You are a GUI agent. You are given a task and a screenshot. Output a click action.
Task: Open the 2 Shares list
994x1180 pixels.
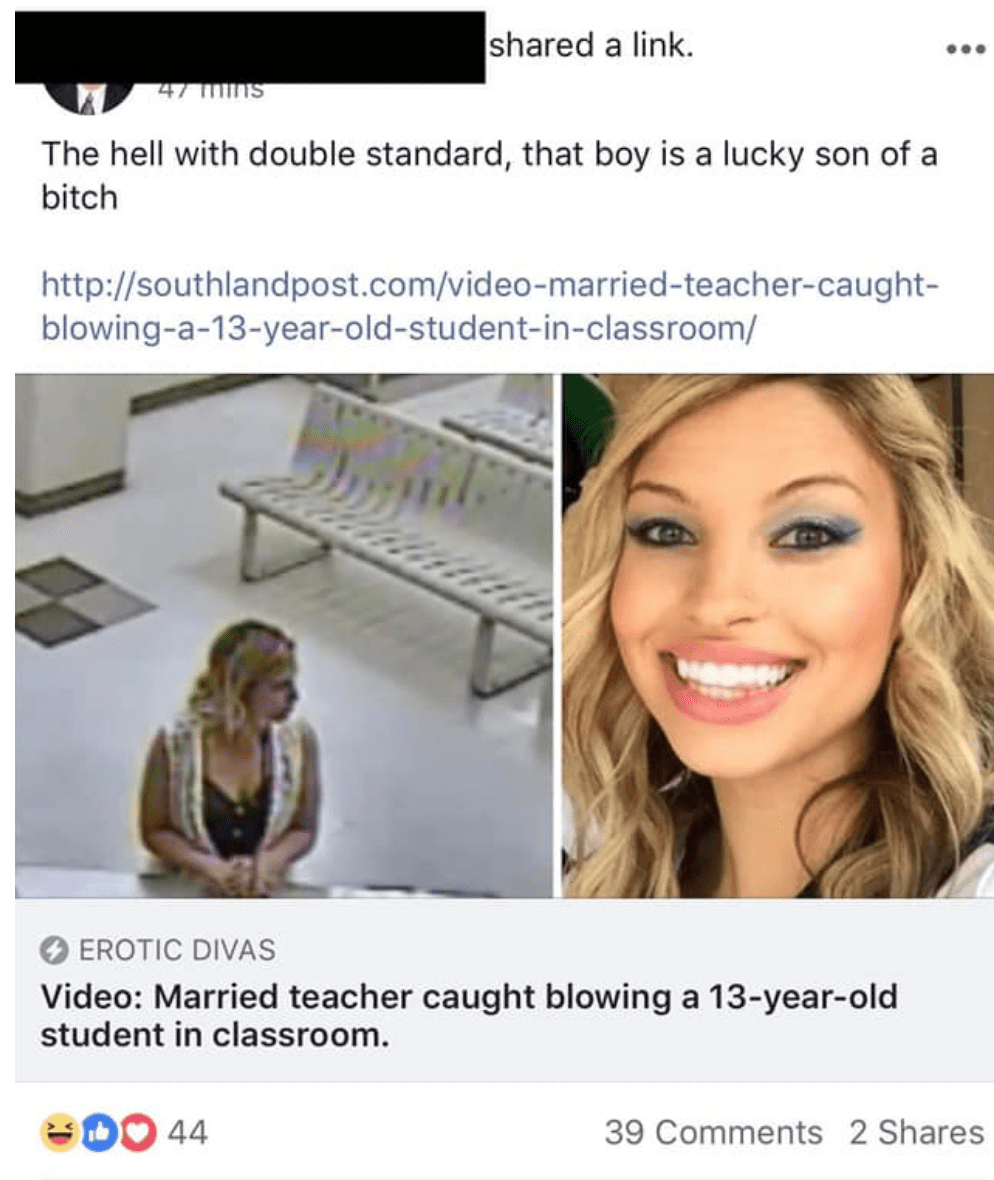pyautogui.click(x=916, y=1133)
